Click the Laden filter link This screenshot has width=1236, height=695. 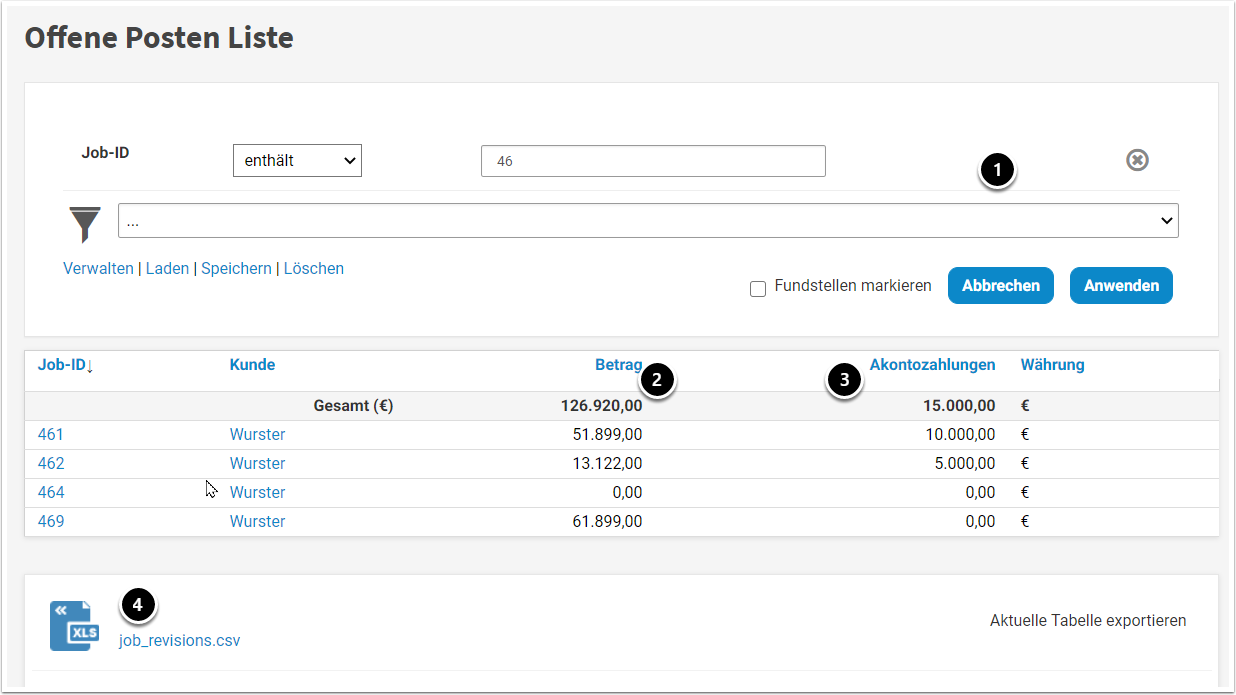pos(167,268)
